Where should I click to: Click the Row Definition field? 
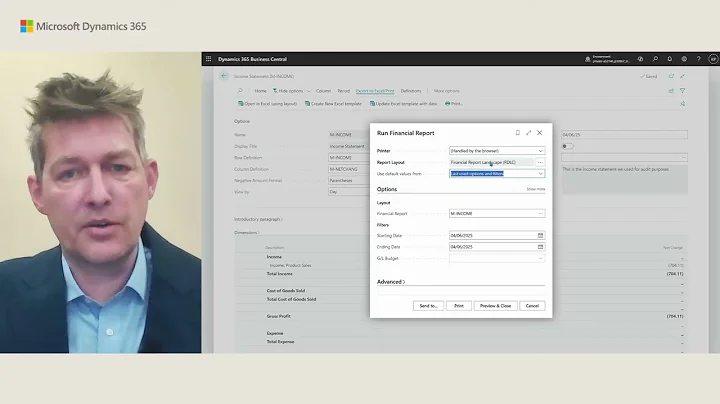349,157
